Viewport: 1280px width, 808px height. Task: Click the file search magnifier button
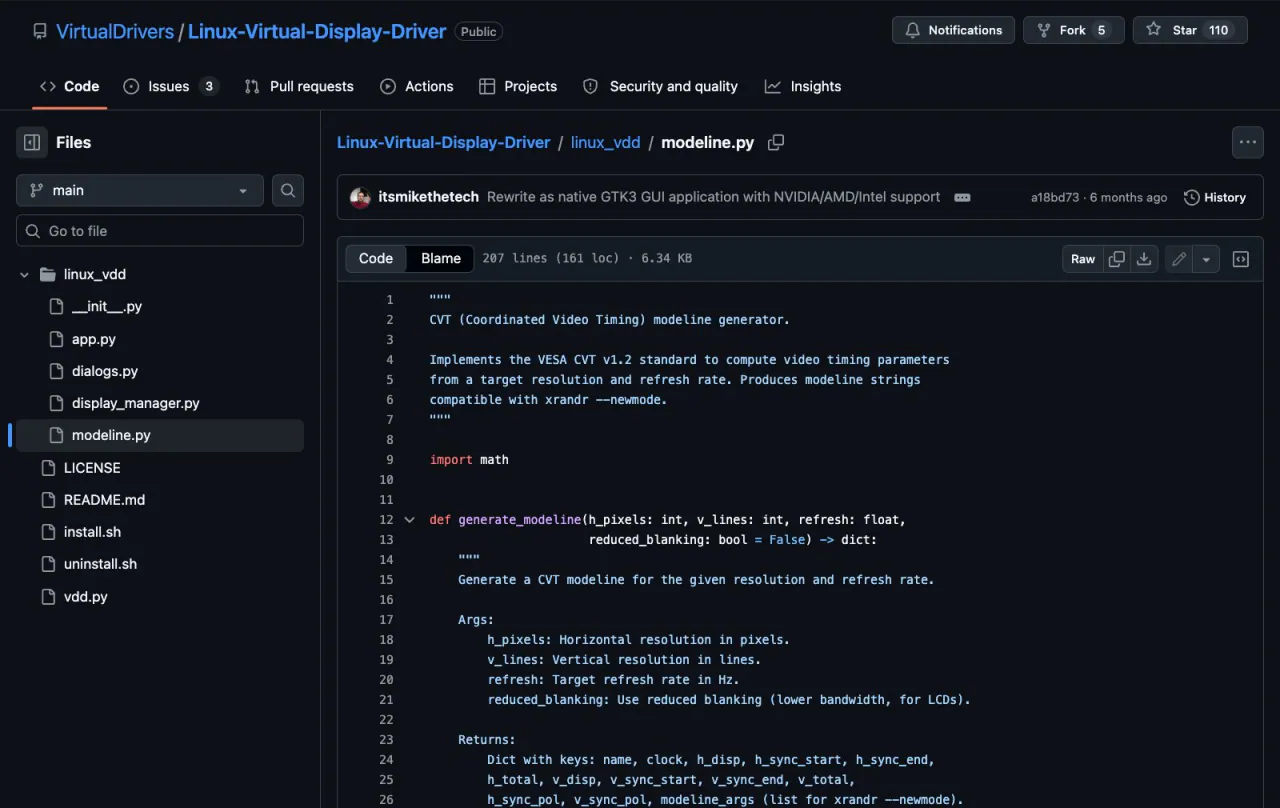tap(288, 190)
